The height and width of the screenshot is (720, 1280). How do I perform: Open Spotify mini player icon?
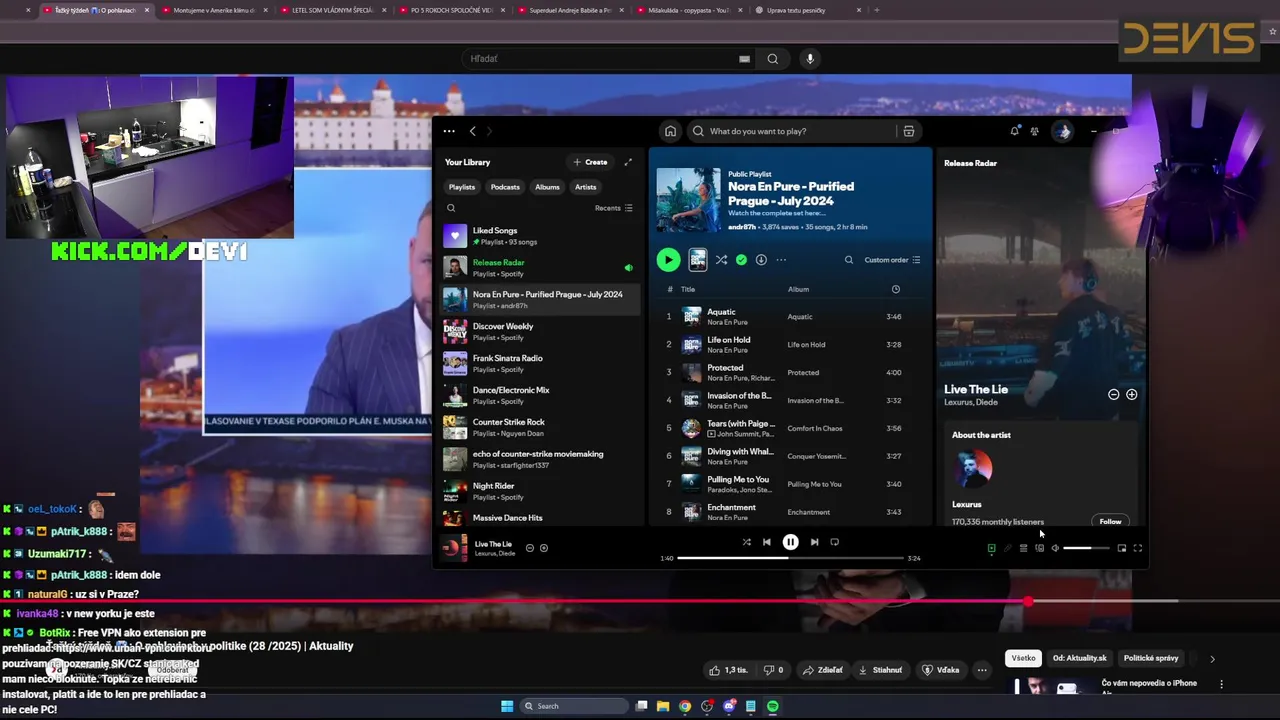tap(1121, 548)
